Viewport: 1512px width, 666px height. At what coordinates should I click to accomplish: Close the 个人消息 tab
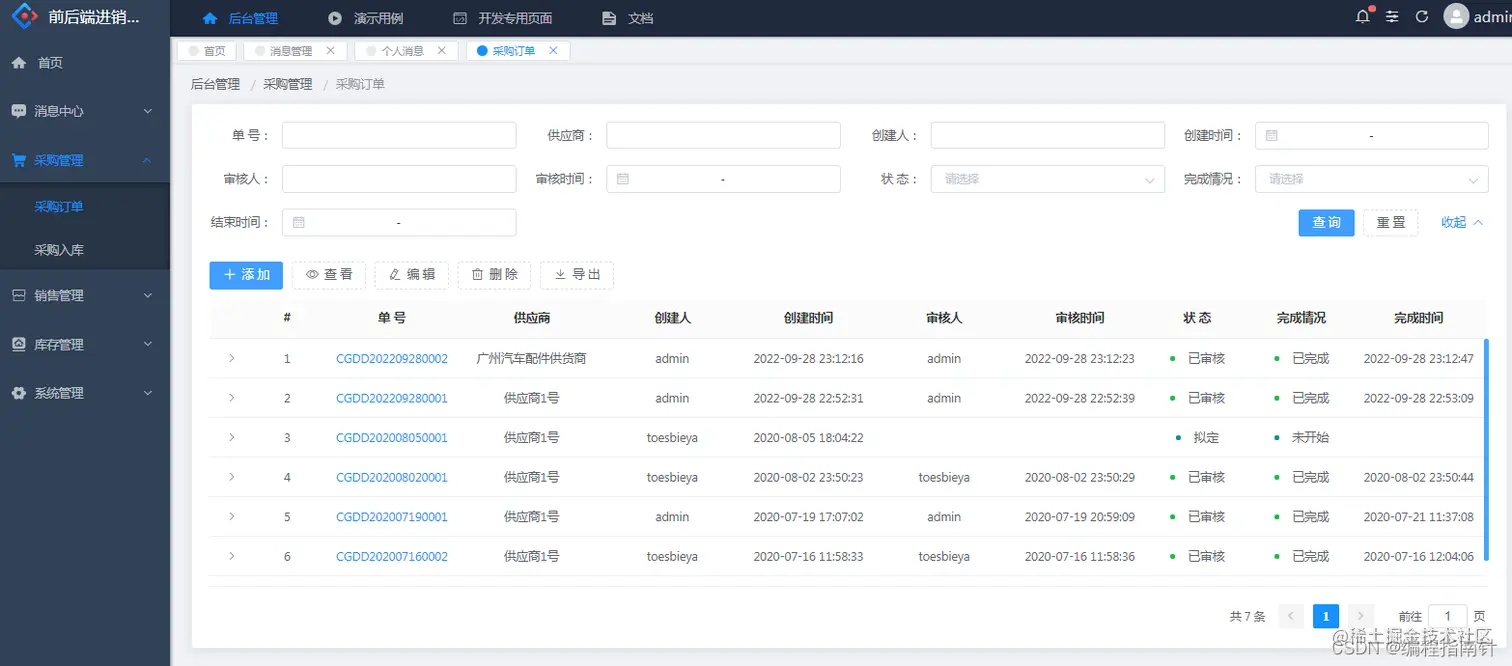pos(441,50)
